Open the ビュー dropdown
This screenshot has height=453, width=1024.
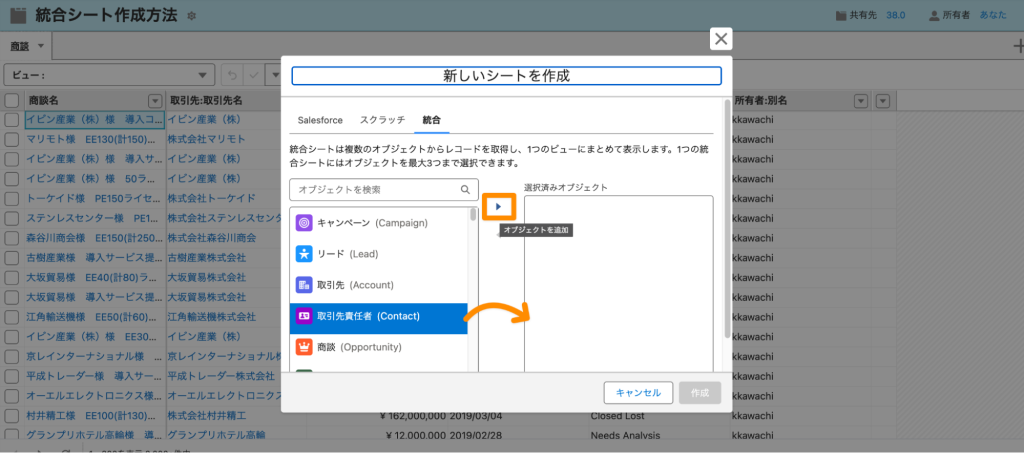109,74
